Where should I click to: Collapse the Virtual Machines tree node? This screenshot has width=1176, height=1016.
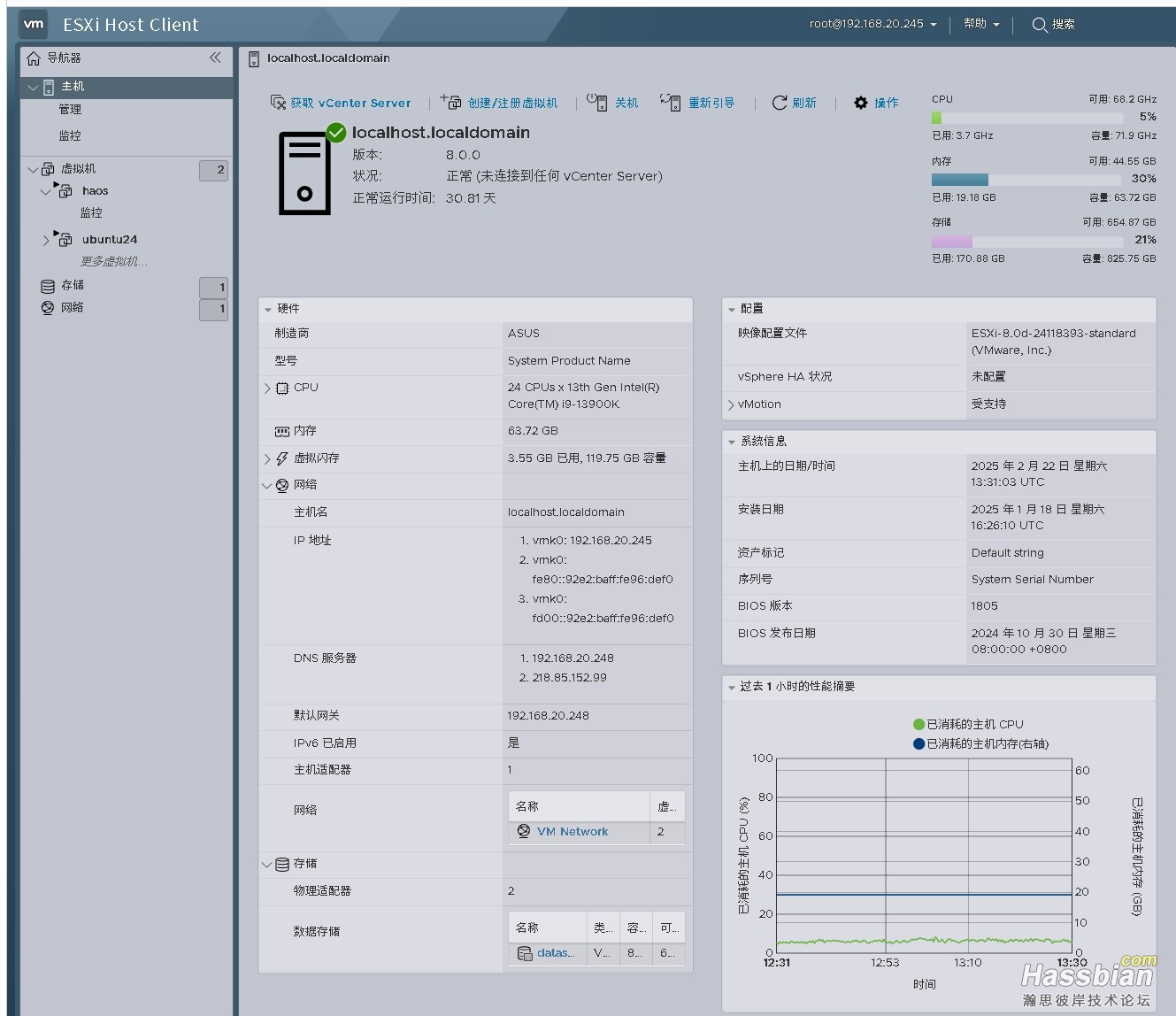[34, 169]
